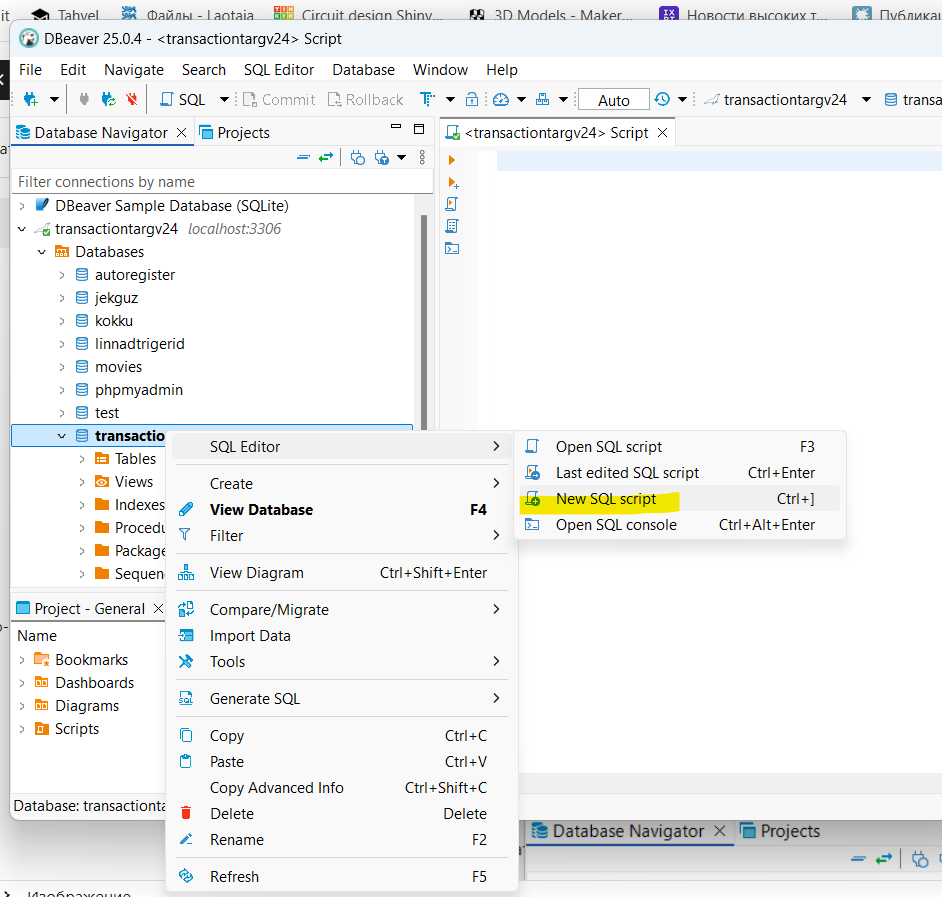Open the active connection dropdown arrow
This screenshot has width=942, height=897.
coord(866,100)
